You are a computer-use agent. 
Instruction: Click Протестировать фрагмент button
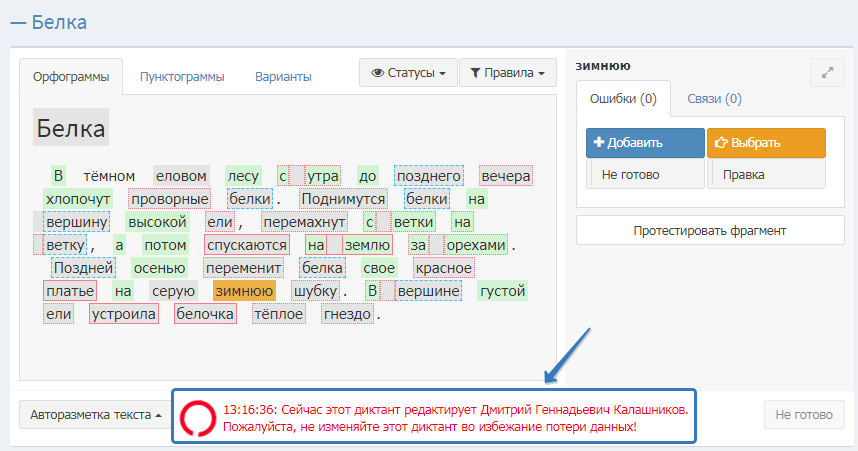pyautogui.click(x=710, y=231)
